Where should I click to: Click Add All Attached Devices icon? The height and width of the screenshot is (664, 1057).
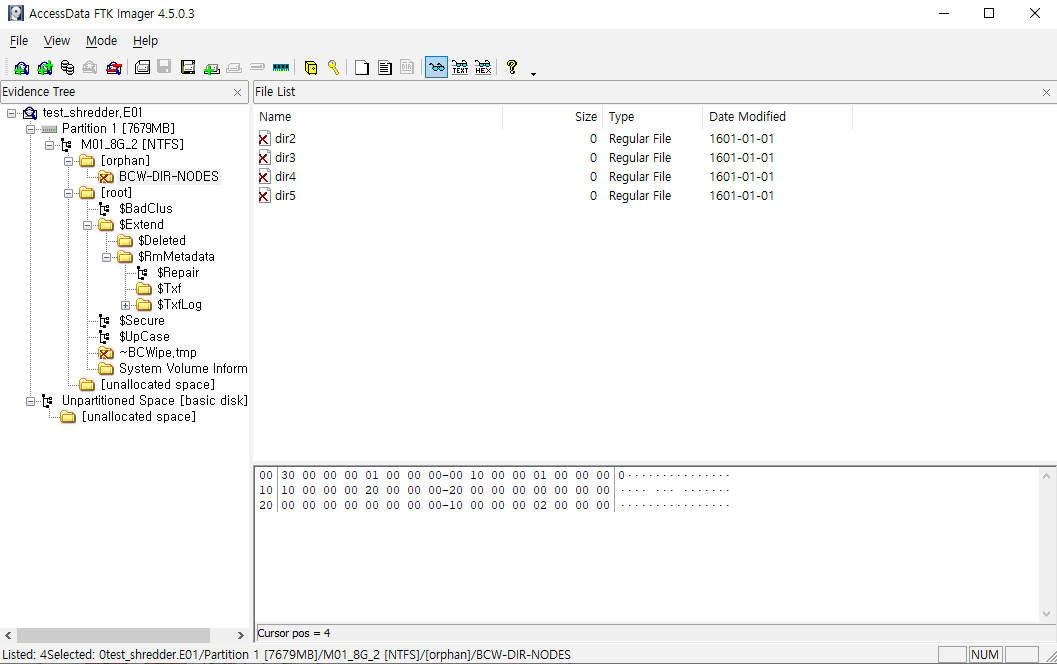pos(44,67)
